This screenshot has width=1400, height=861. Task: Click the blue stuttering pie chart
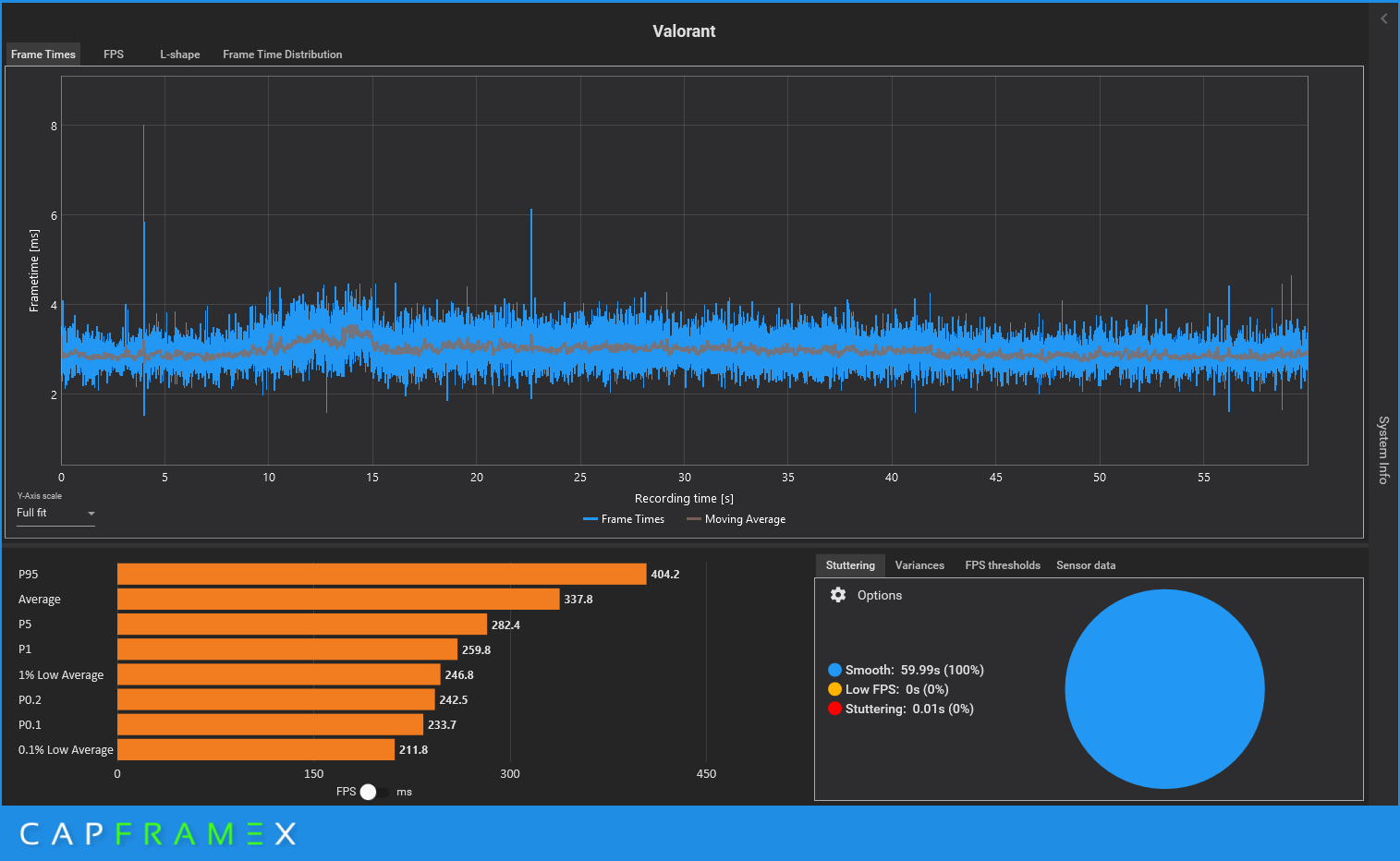pos(1164,689)
